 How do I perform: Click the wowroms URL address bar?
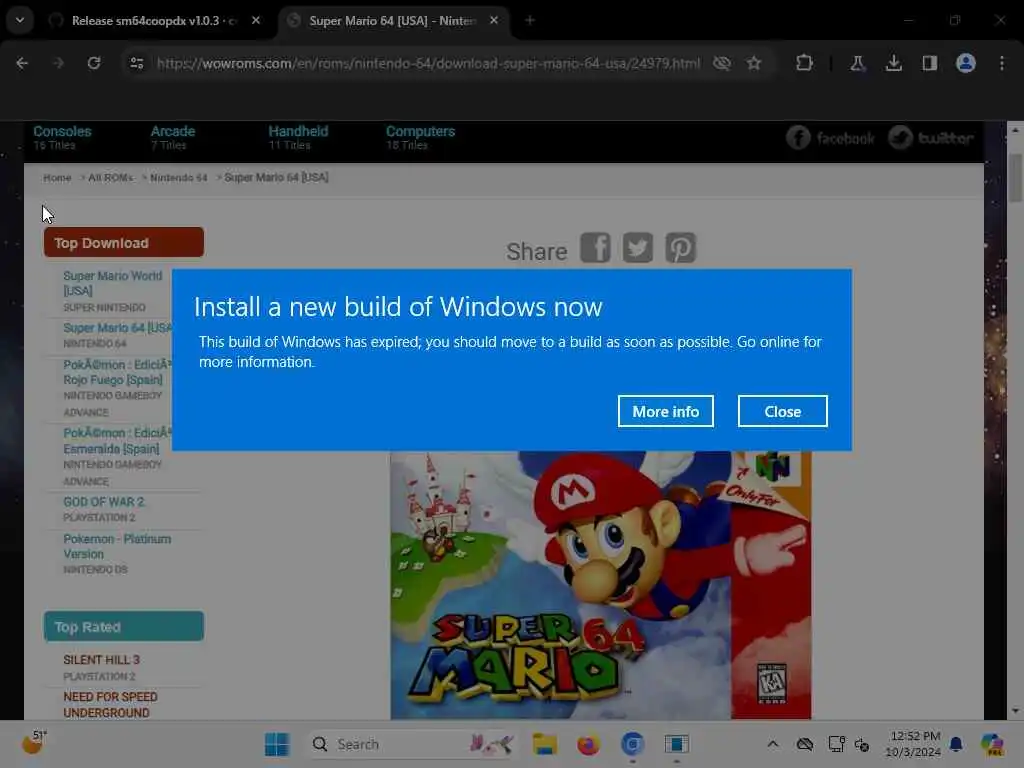pyautogui.click(x=428, y=63)
